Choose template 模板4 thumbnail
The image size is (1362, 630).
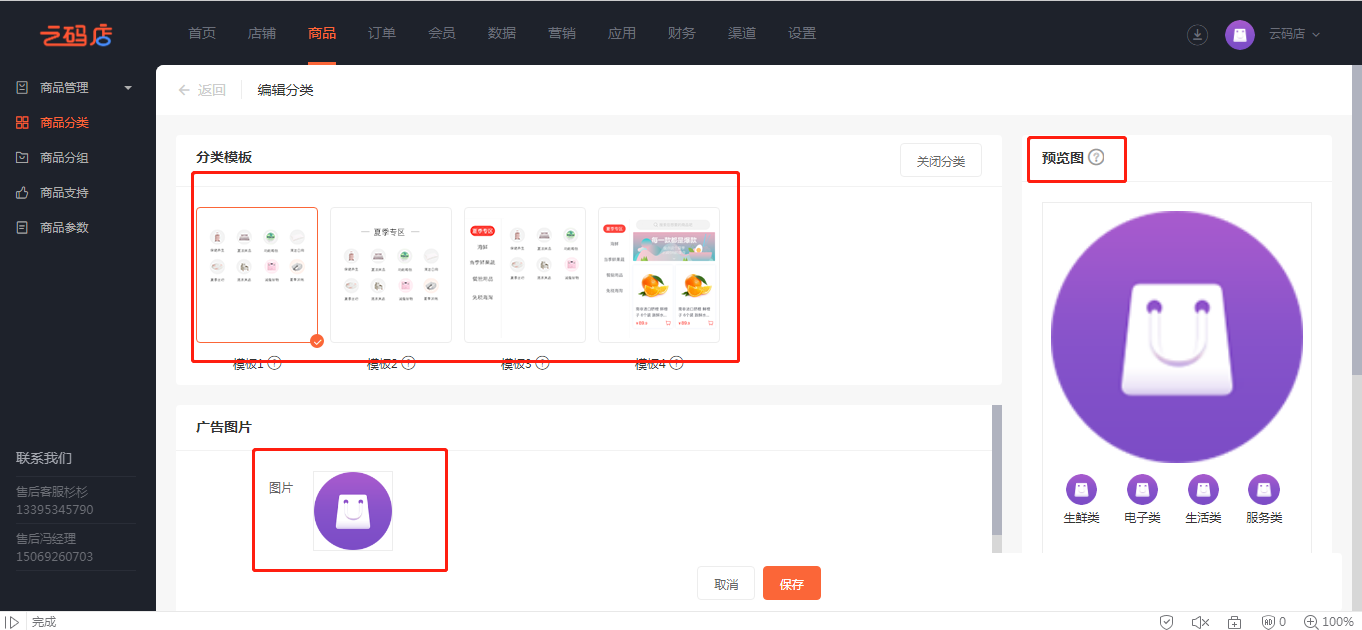659,275
